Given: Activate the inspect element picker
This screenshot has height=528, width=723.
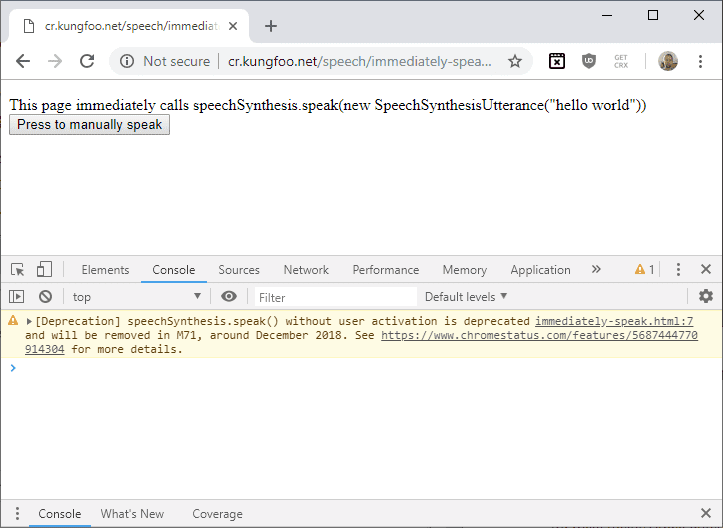Looking at the screenshot, I should (18, 269).
